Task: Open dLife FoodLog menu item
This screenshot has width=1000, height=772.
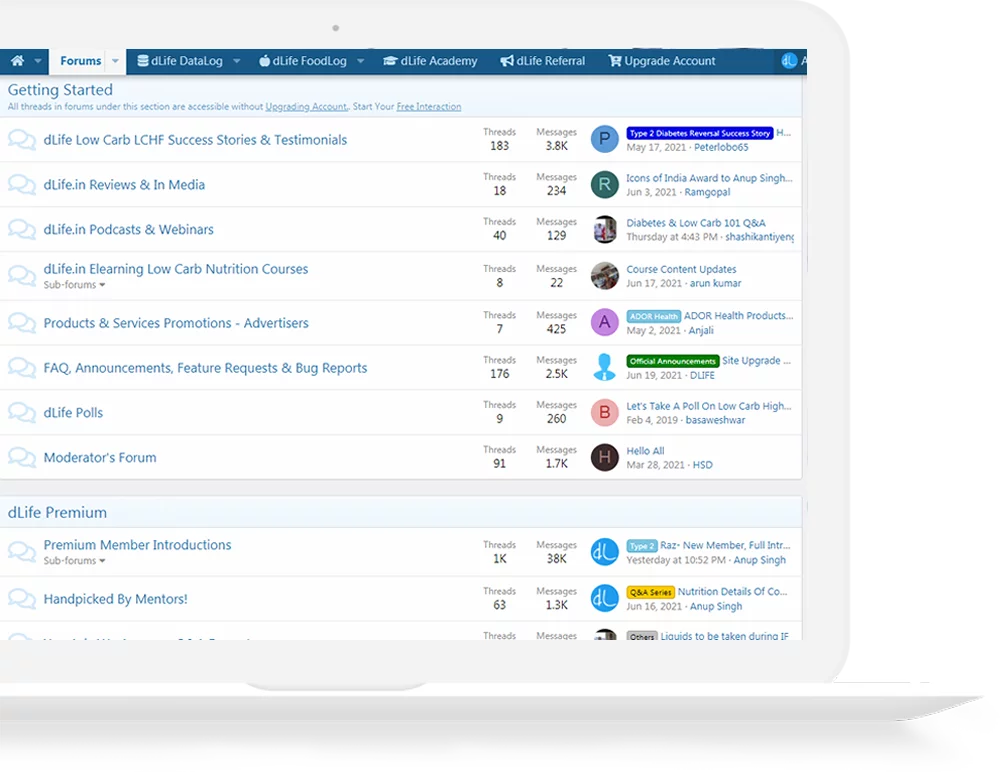Action: tap(303, 61)
